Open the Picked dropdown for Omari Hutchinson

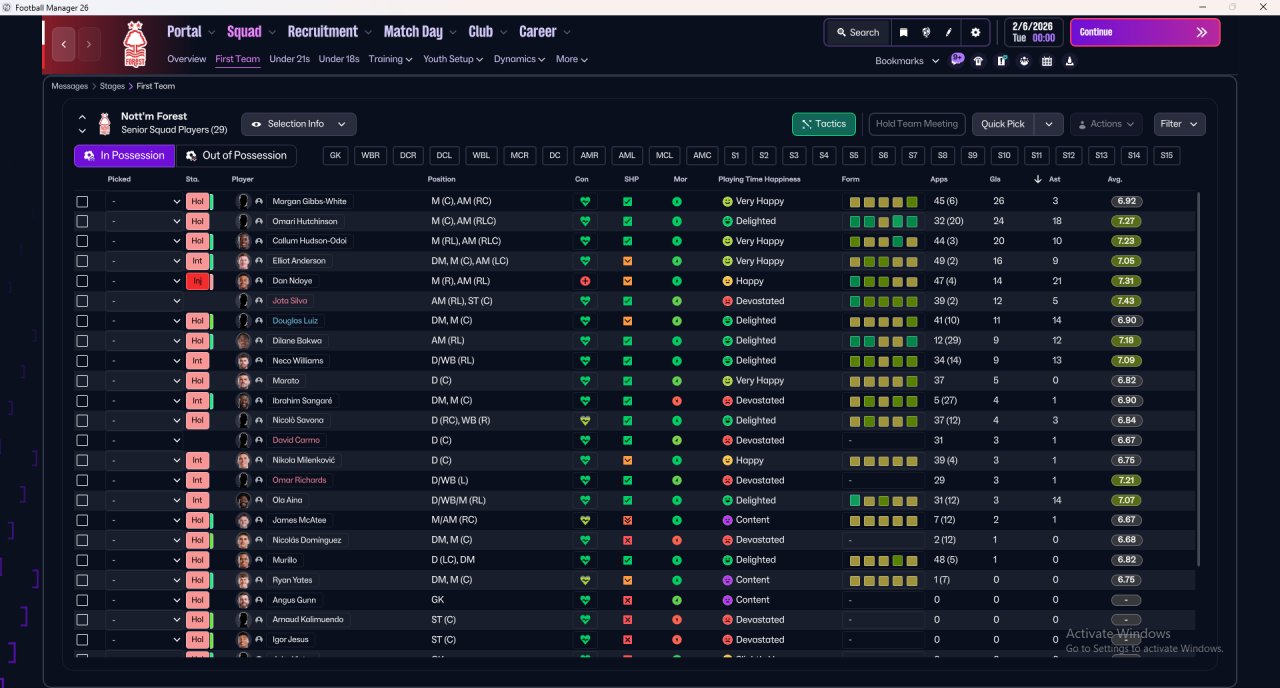145,221
